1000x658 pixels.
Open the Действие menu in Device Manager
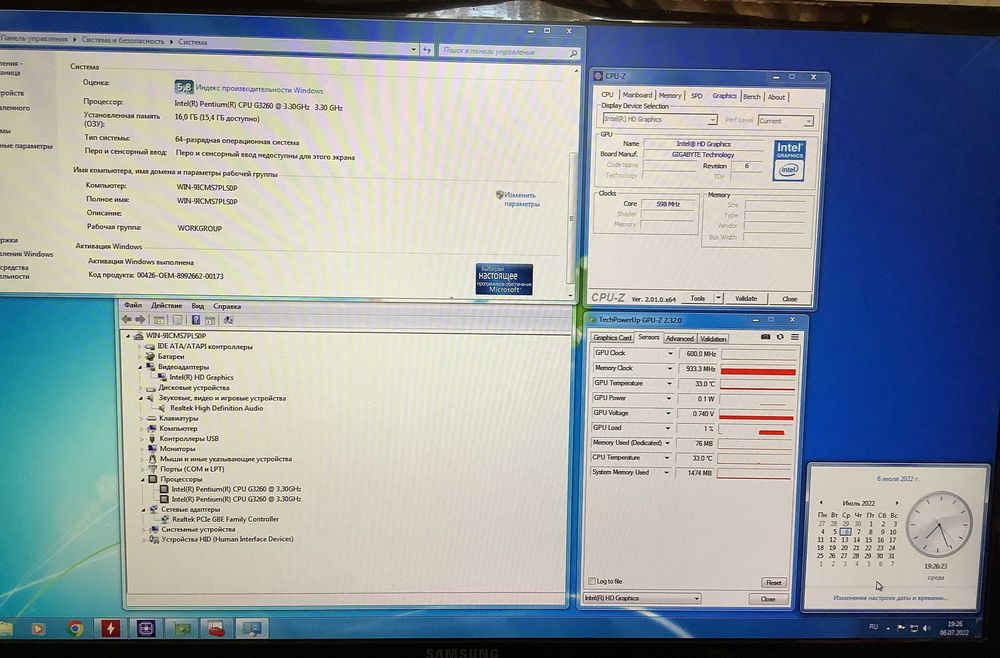click(x=166, y=305)
